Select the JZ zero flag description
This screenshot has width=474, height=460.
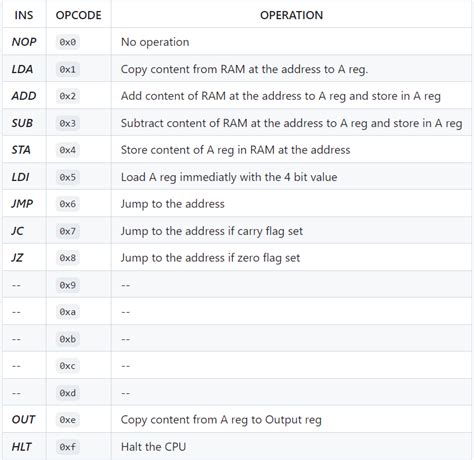point(210,258)
